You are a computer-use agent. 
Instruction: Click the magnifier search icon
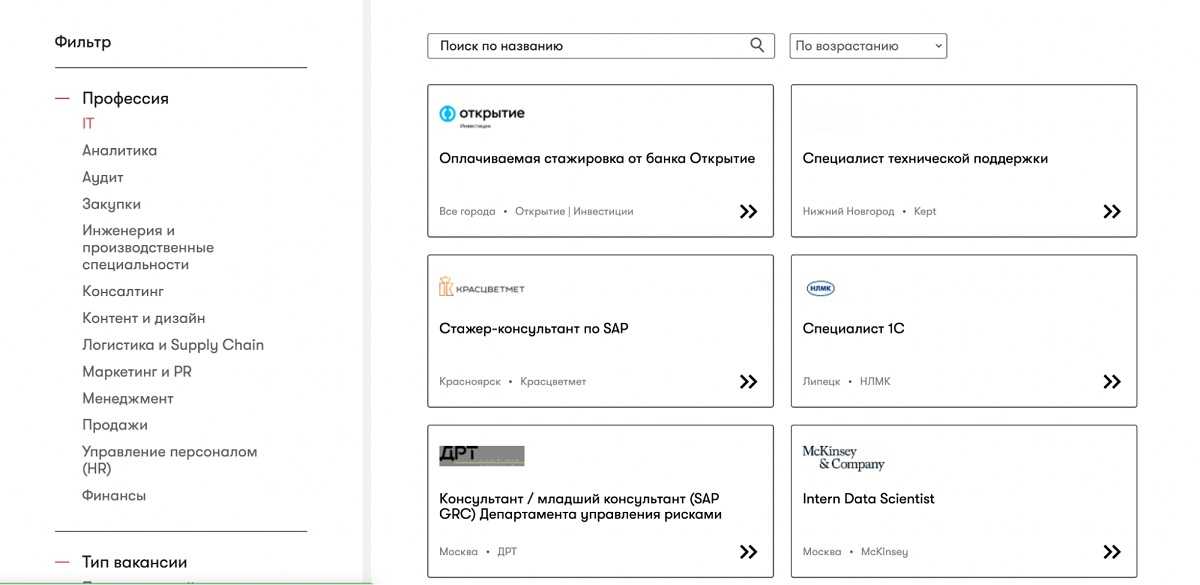[757, 45]
